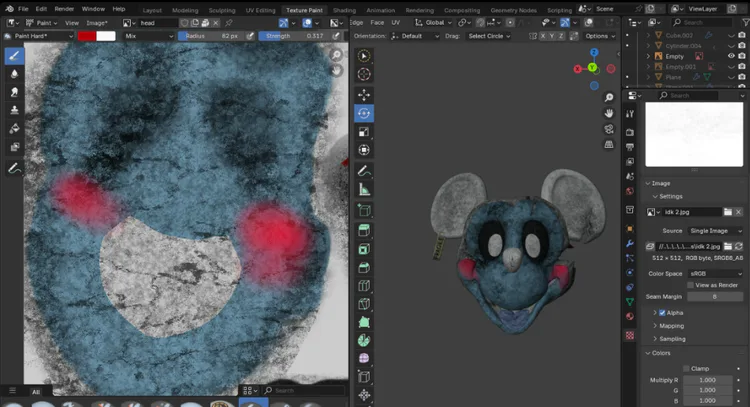The width and height of the screenshot is (750, 407).
Task: Select the Draw brush tool
Action: (x=15, y=55)
